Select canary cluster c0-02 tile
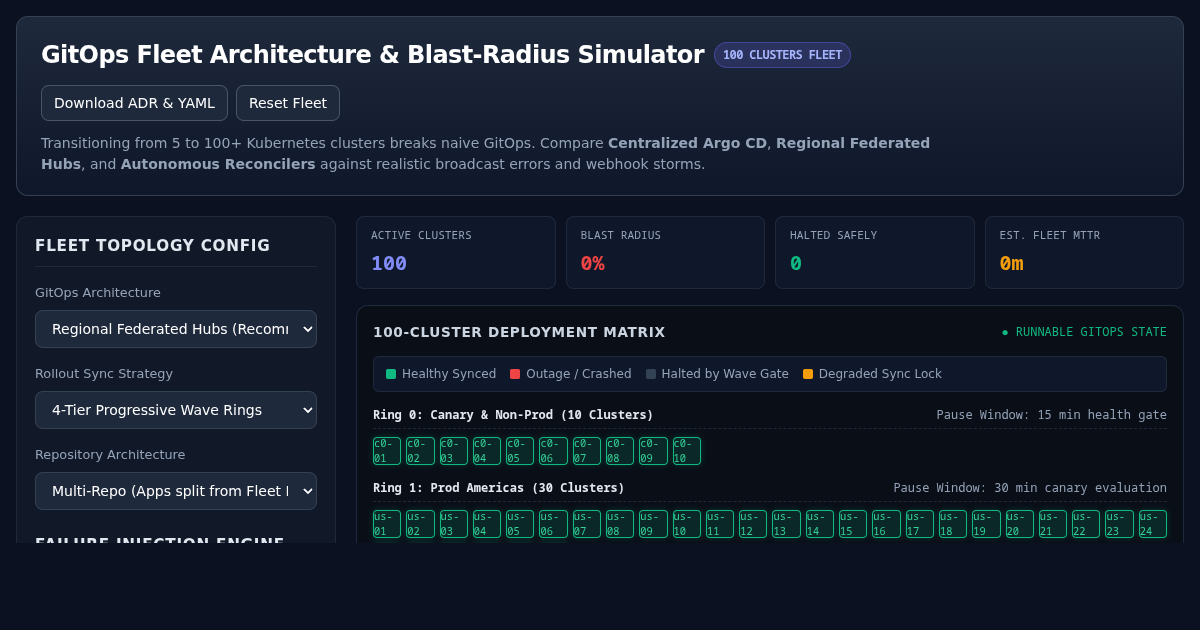The image size is (1200, 630). click(420, 451)
